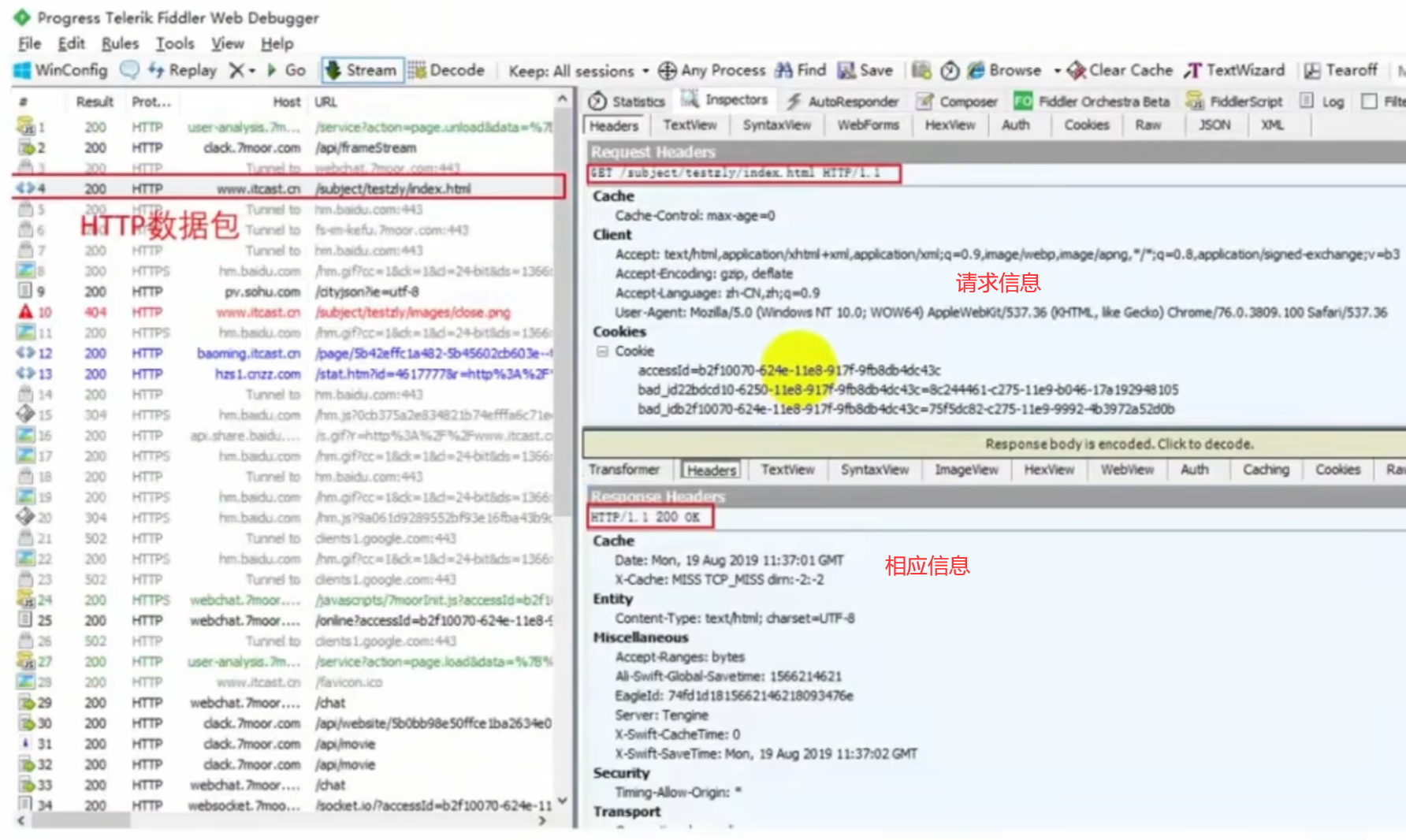This screenshot has height=840, width=1406.
Task: Select the request Auth tab
Action: (x=1015, y=125)
